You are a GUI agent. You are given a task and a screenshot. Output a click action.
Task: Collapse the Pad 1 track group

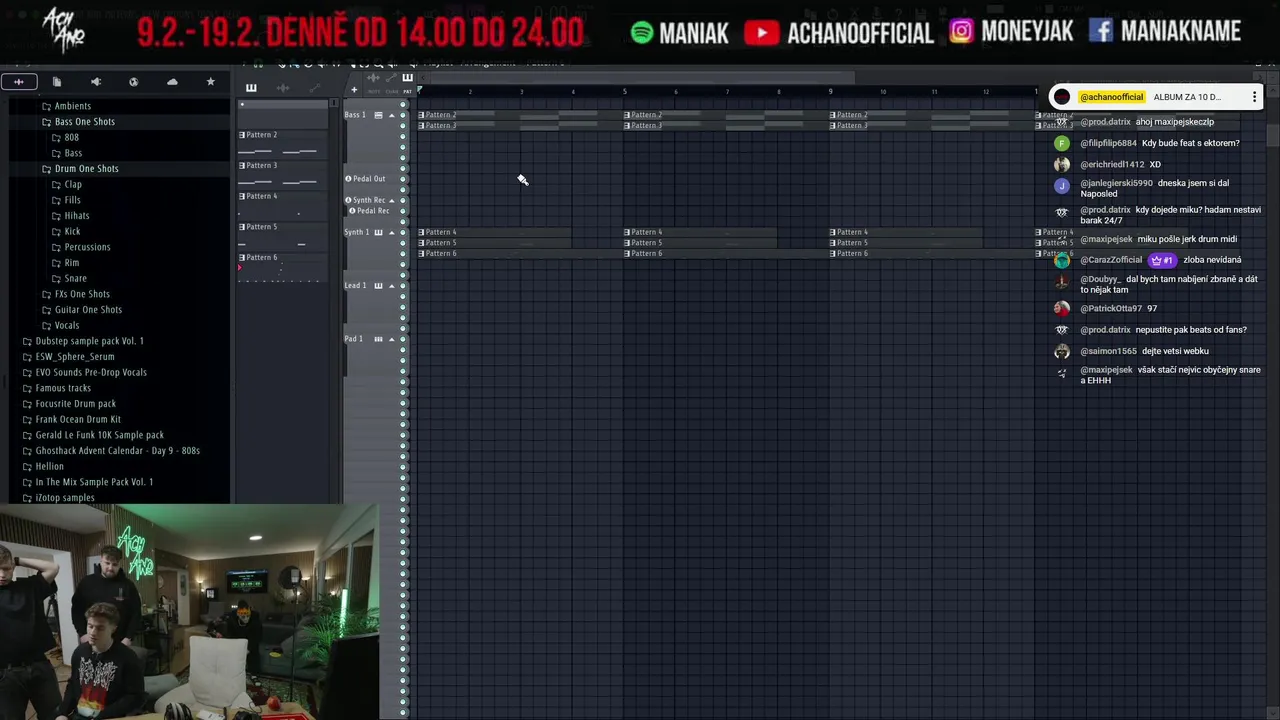click(x=392, y=339)
